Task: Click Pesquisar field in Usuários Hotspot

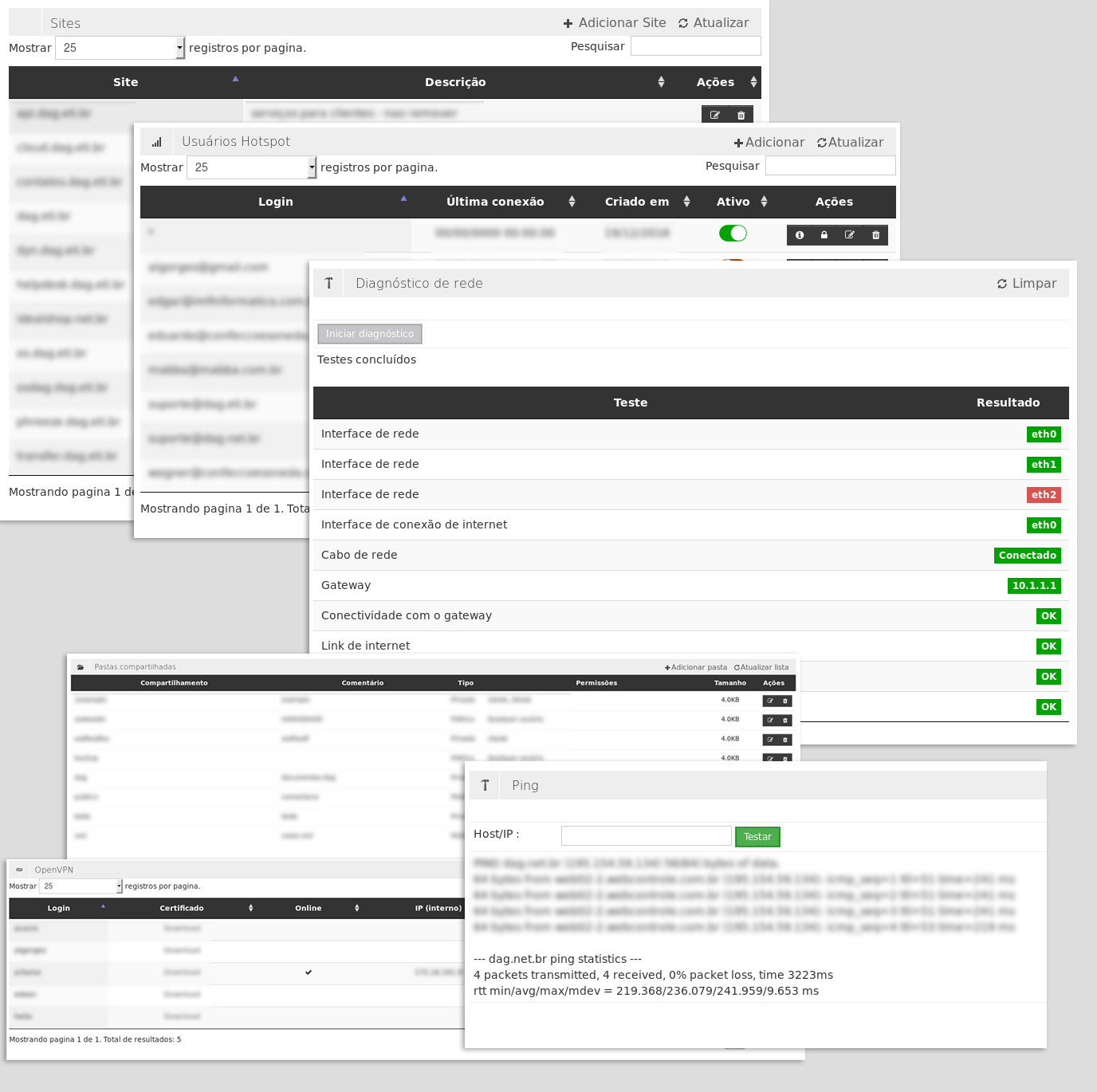Action: 830,166
